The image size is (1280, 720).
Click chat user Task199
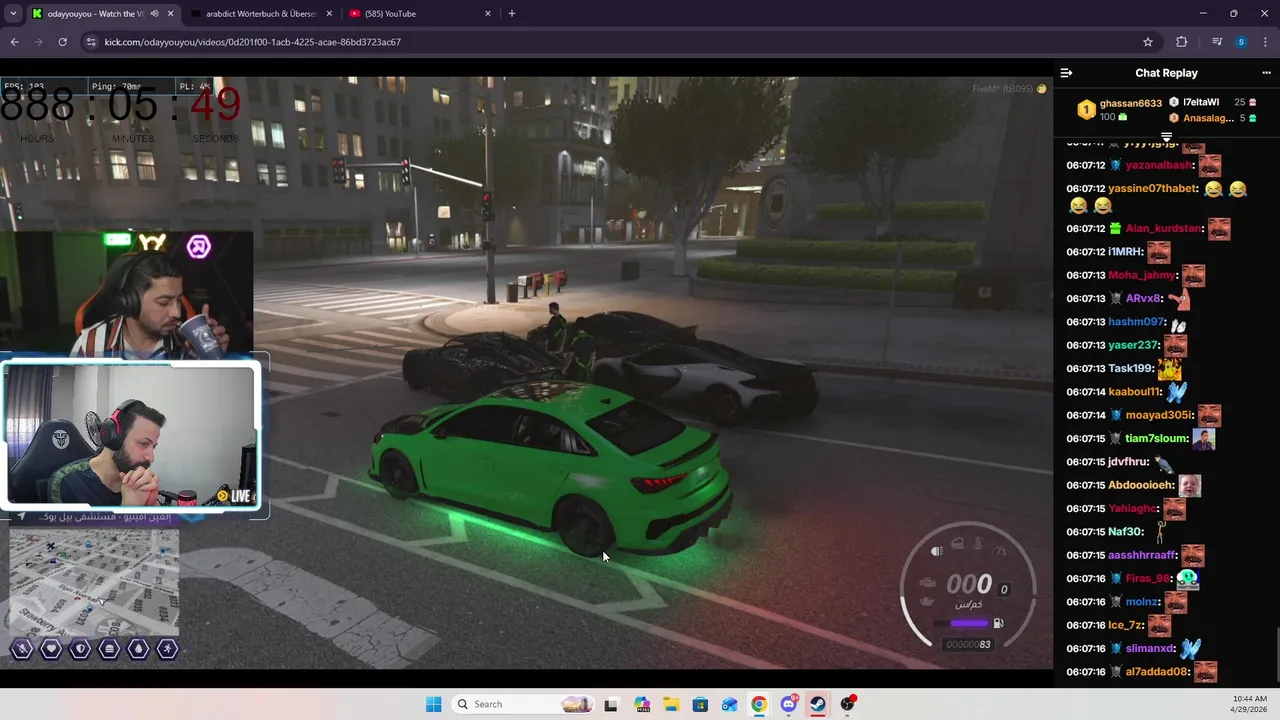[x=1130, y=368]
